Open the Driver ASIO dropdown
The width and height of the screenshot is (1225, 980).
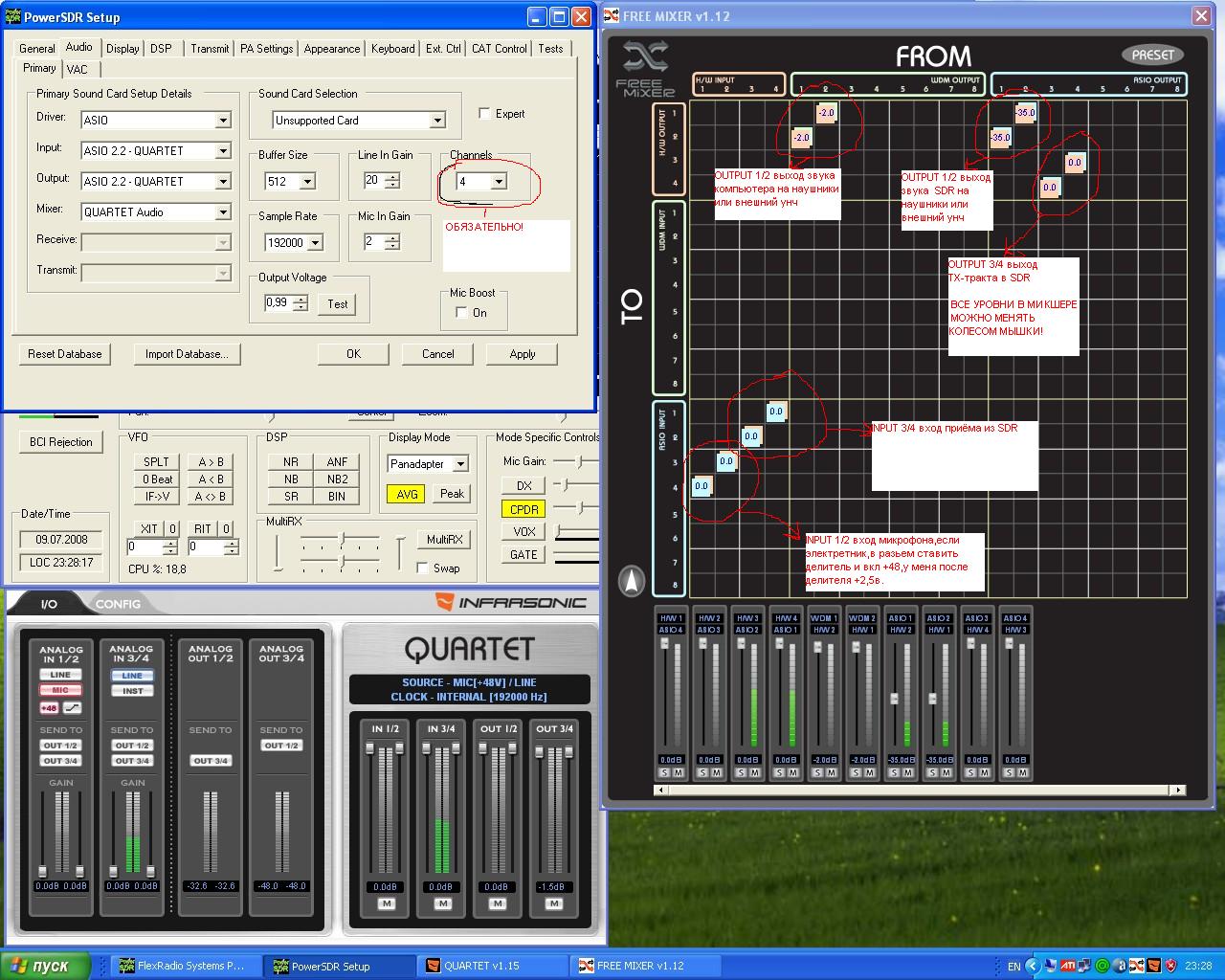point(222,121)
